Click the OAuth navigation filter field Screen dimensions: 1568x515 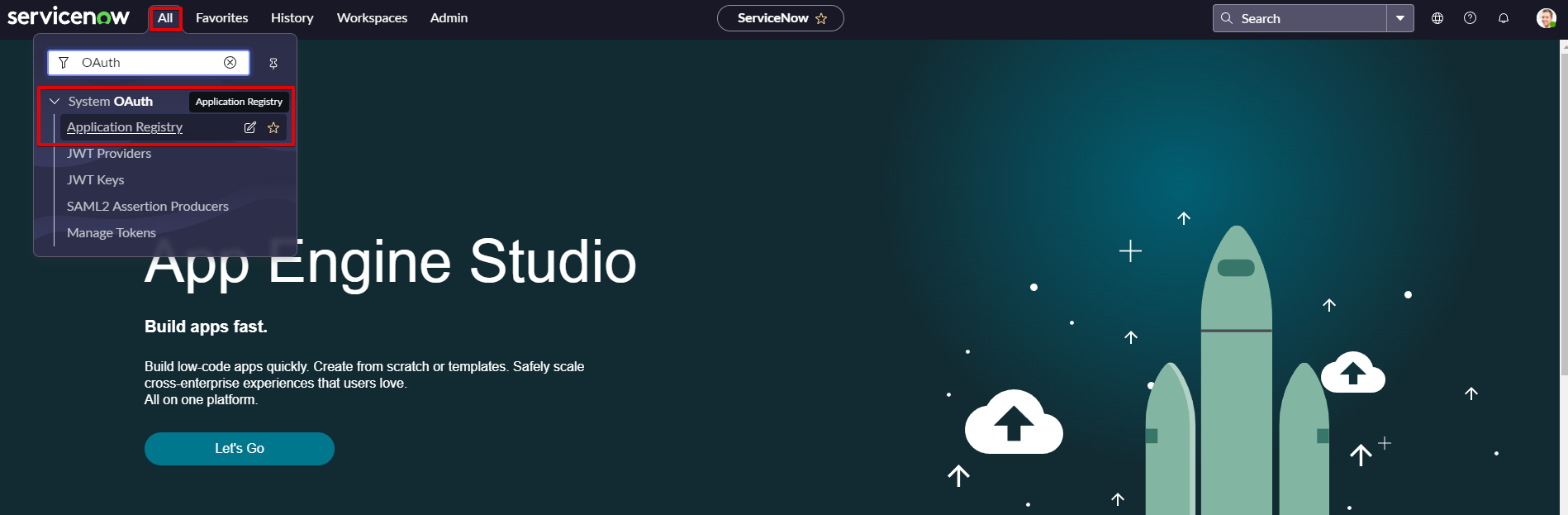coord(149,63)
